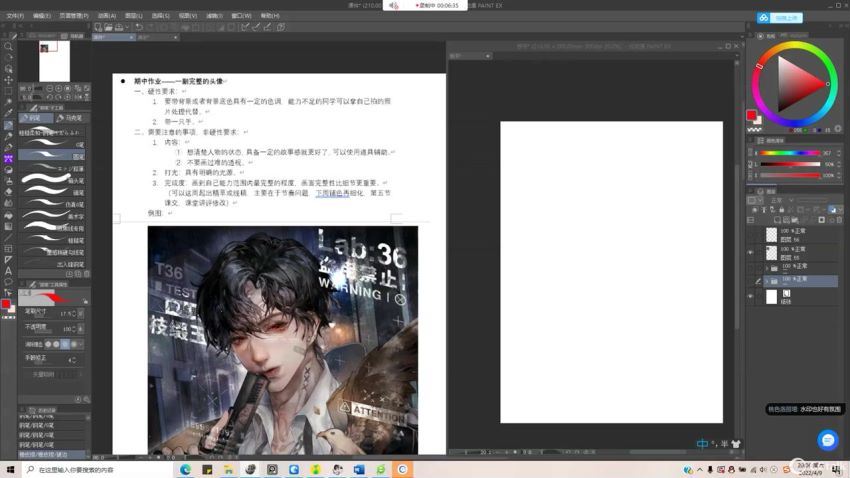Open the Clip Studio cloud upload button
The width and height of the screenshot is (850, 478).
click(x=780, y=18)
